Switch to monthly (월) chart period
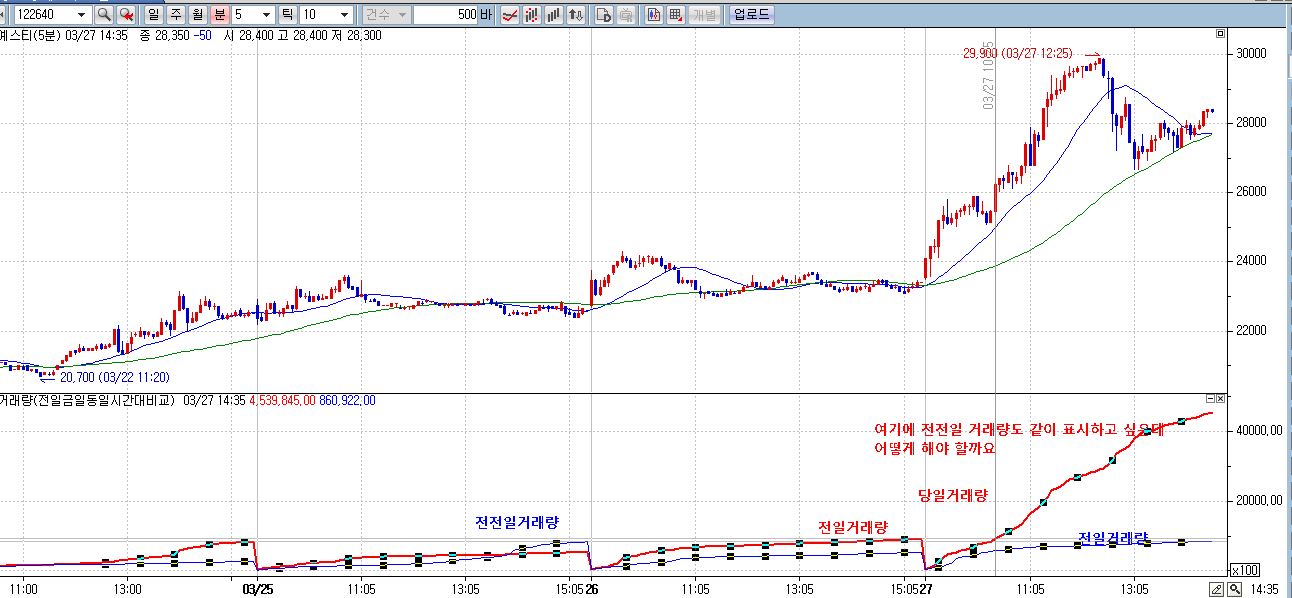This screenshot has width=1292, height=598. tap(197, 15)
